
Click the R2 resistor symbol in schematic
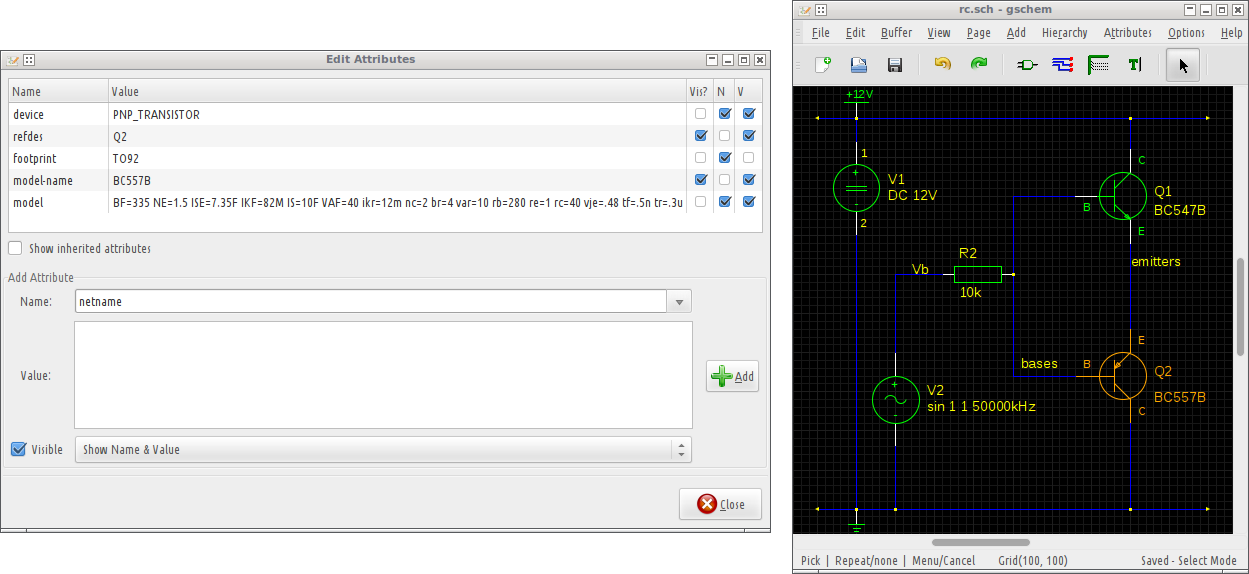coord(978,274)
